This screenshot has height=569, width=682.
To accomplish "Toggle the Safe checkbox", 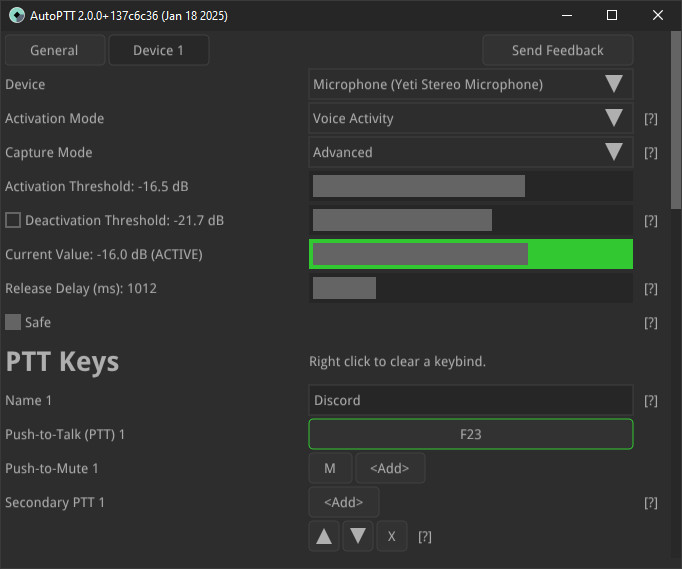I will pyautogui.click(x=13, y=322).
